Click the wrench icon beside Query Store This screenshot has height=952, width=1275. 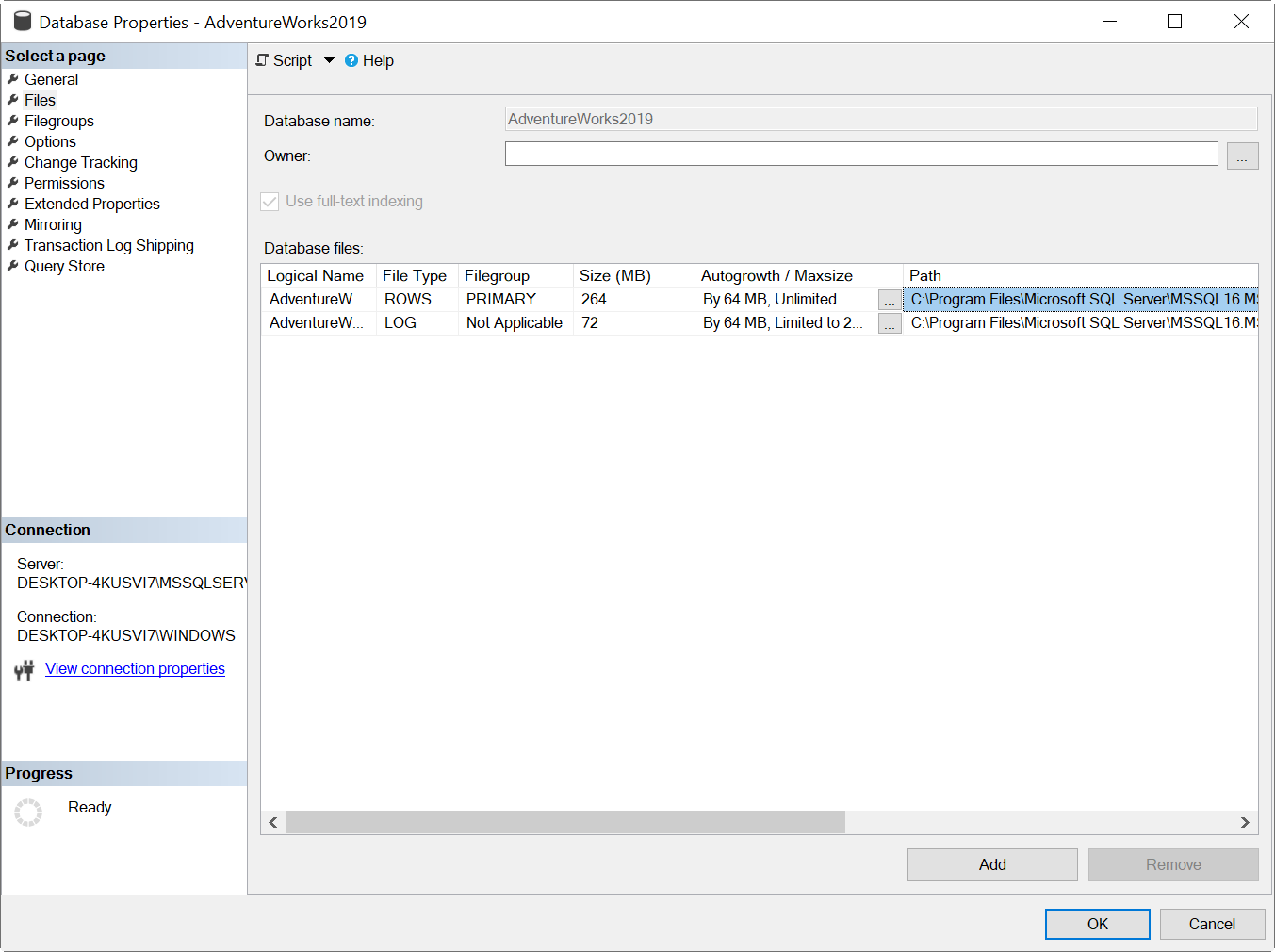[x=13, y=266]
